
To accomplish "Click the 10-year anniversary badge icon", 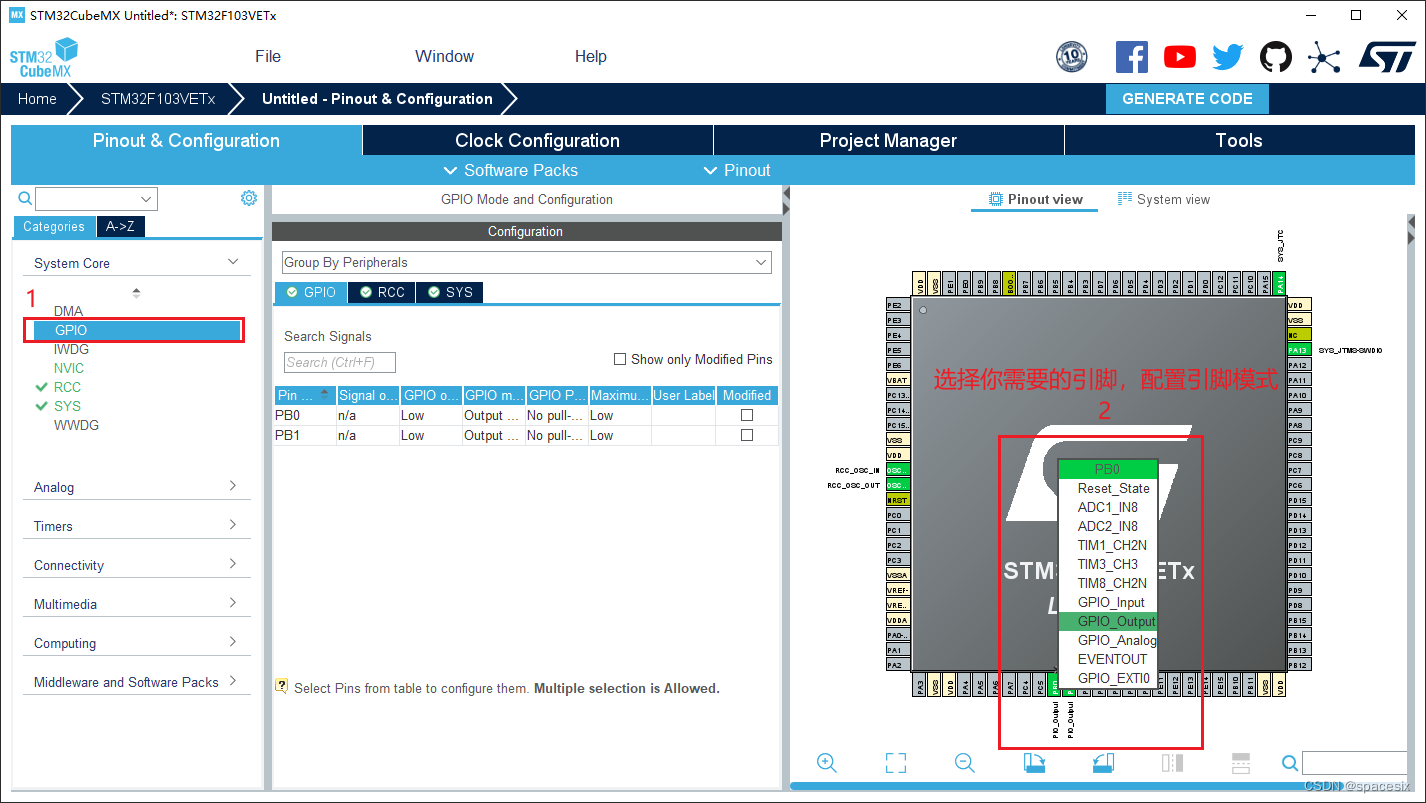I will pyautogui.click(x=1071, y=57).
